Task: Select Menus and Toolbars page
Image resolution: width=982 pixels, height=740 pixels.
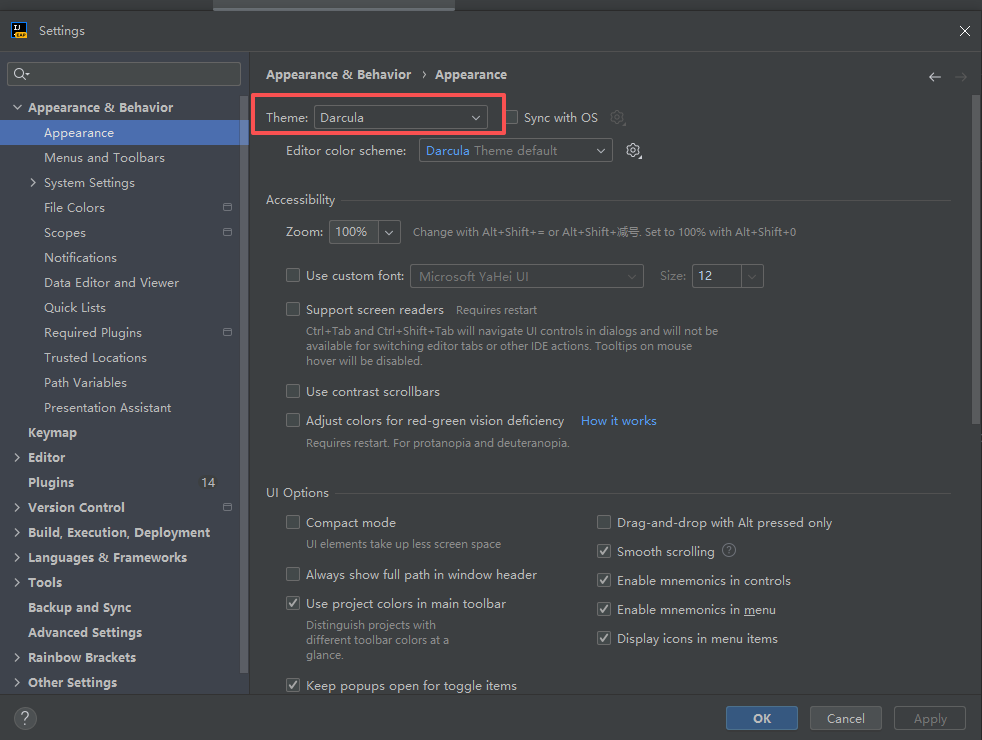Action: click(x=104, y=158)
